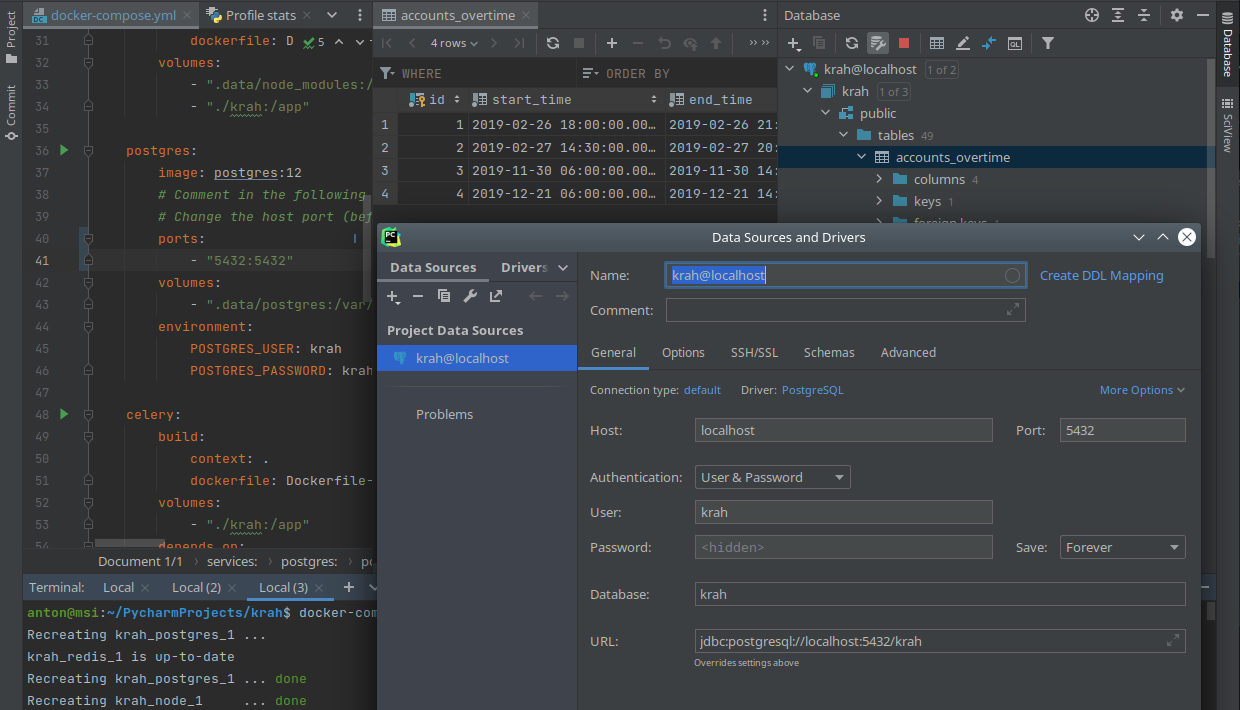Screen dimensions: 1240x710
Task: Open the Save Forever dropdown
Action: point(1123,547)
